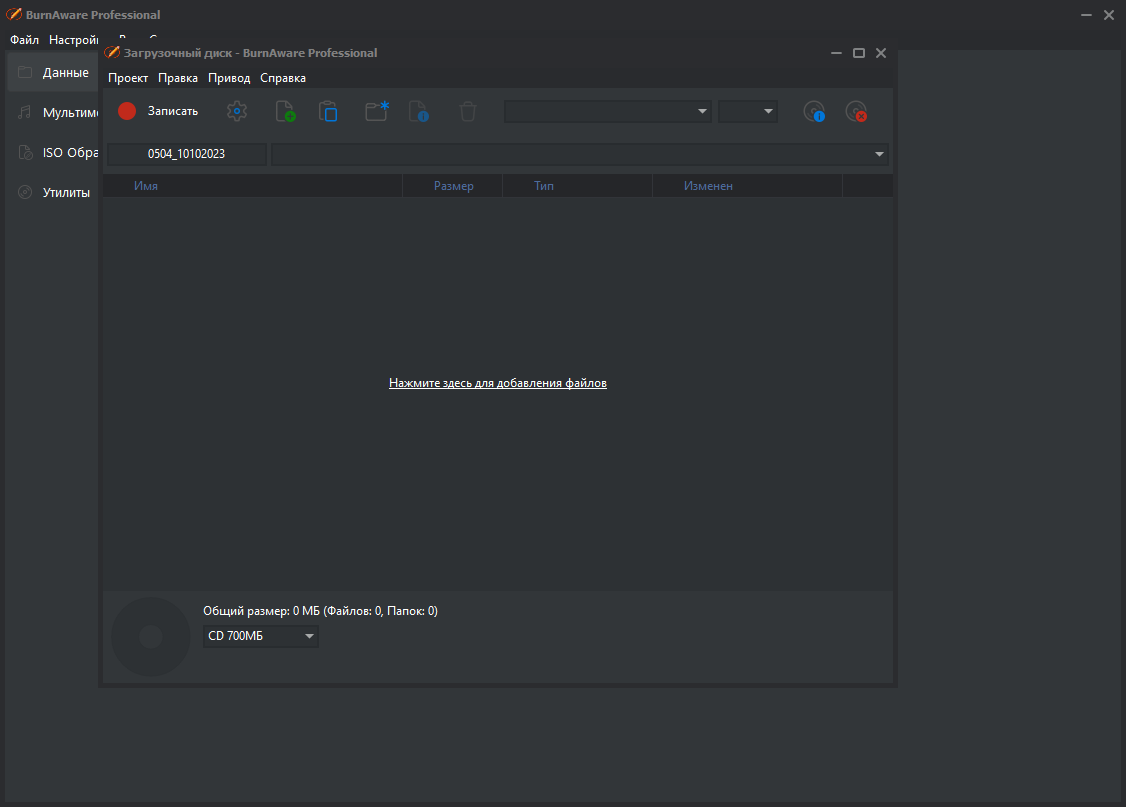Viewport: 1126px width, 807px height.
Task: Click the add files icon with green plus
Action: click(x=285, y=111)
